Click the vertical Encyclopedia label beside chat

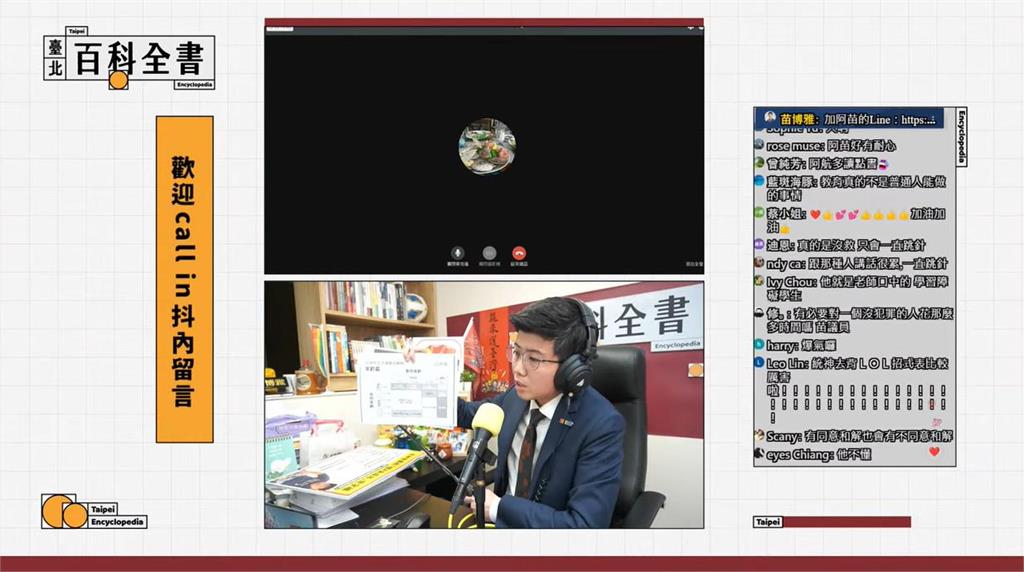click(x=961, y=137)
